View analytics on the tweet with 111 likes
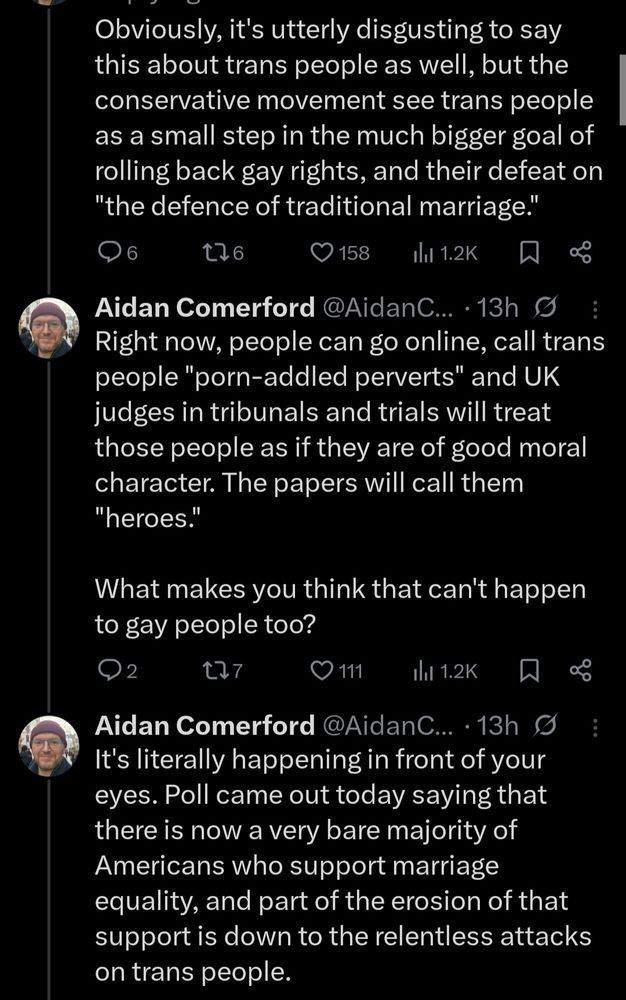 [445, 671]
